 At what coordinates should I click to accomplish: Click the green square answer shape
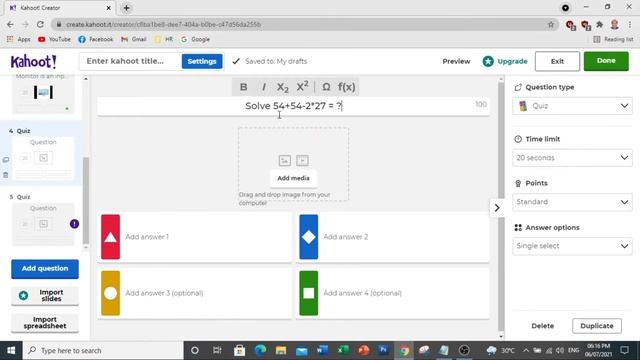(309, 293)
